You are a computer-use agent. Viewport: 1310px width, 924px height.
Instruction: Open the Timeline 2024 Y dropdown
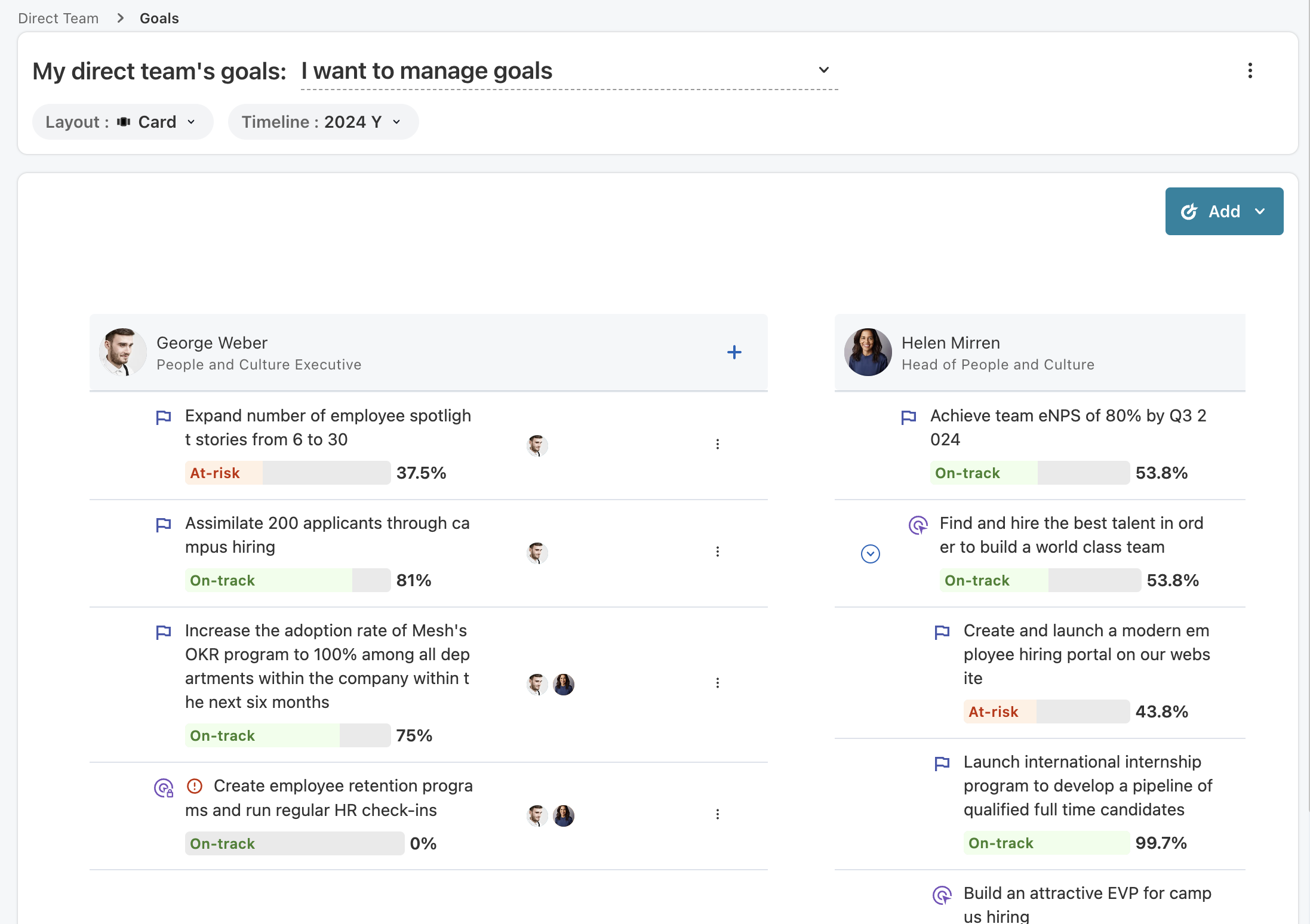click(x=323, y=122)
